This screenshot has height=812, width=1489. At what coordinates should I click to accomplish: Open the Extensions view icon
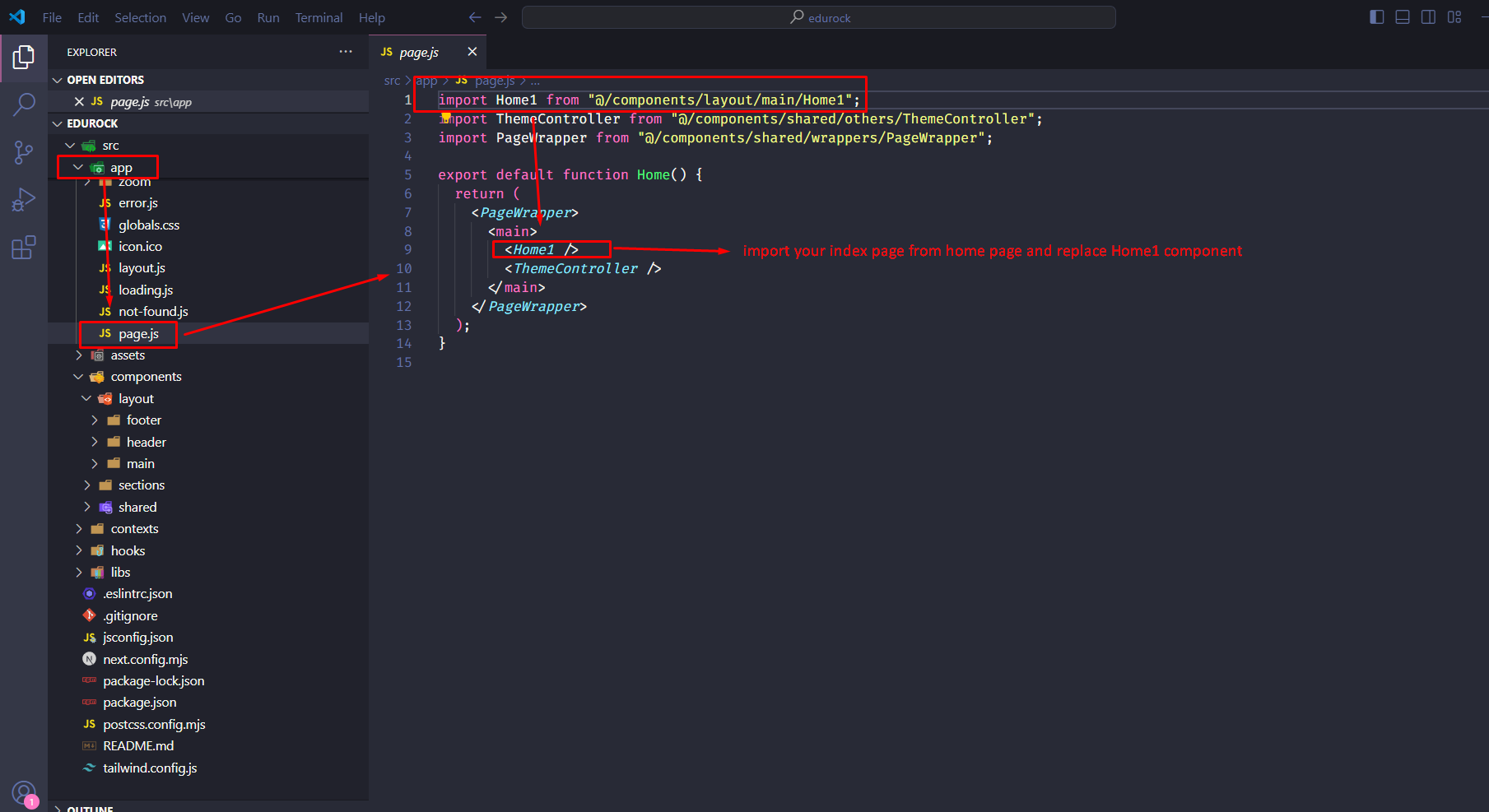click(24, 248)
